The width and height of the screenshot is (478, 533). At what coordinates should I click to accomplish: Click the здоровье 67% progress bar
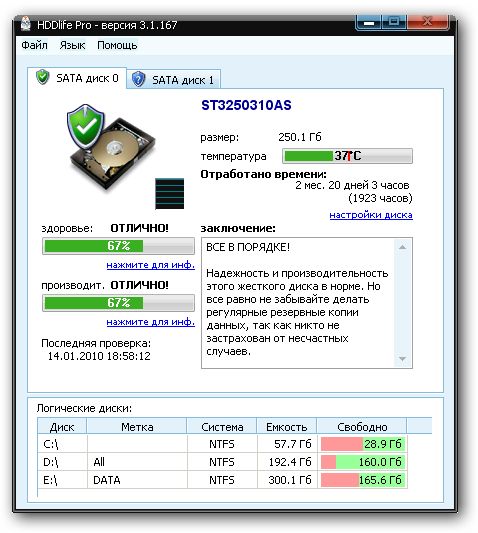coord(118,246)
